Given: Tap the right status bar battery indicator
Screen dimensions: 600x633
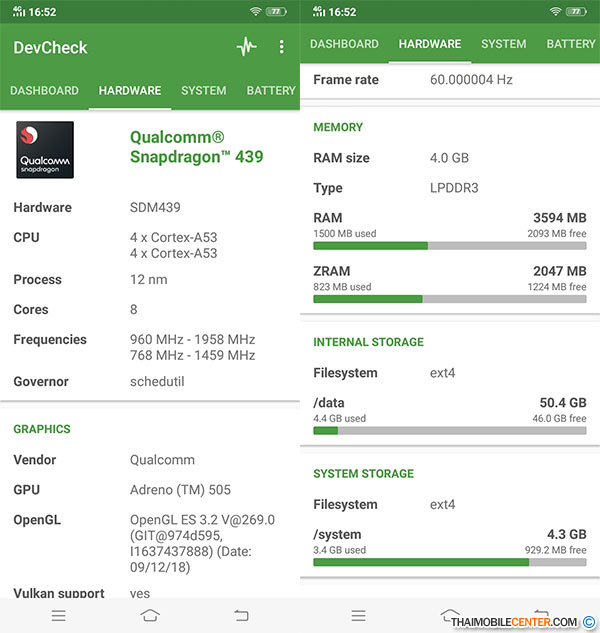Looking at the screenshot, I should [577, 11].
